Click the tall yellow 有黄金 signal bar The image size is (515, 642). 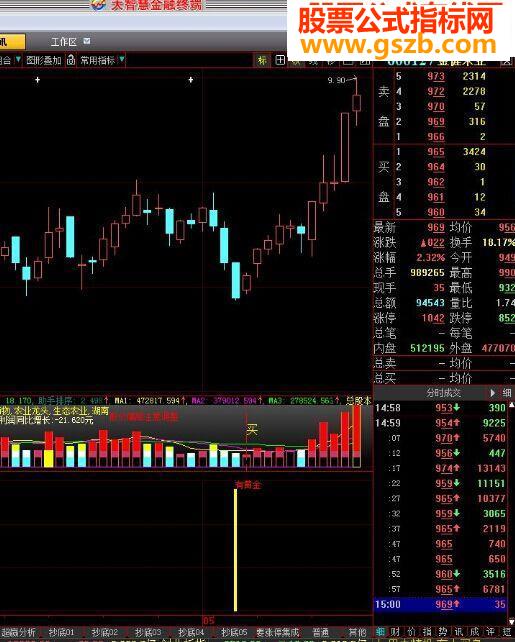pyautogui.click(x=235, y=550)
